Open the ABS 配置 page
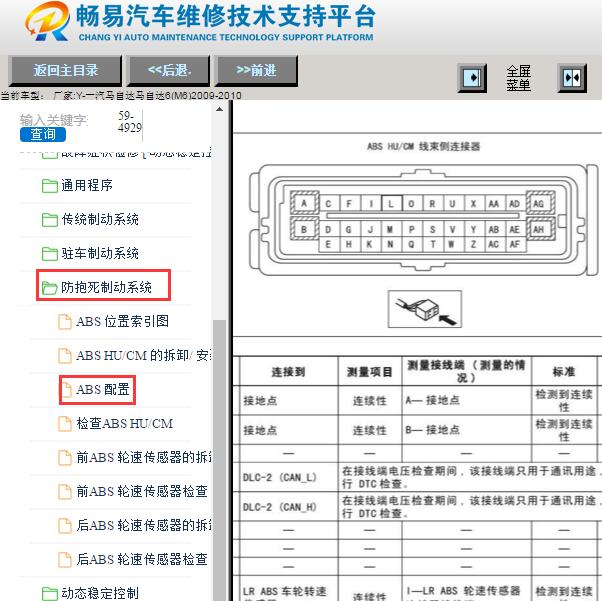Screen dimensions: 602x601 pos(103,389)
